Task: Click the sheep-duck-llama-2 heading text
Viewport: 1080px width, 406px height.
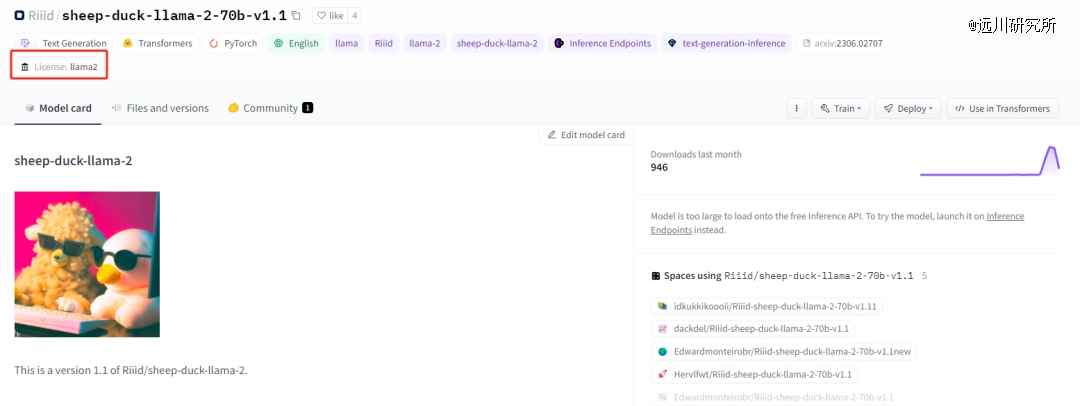Action: [73, 161]
